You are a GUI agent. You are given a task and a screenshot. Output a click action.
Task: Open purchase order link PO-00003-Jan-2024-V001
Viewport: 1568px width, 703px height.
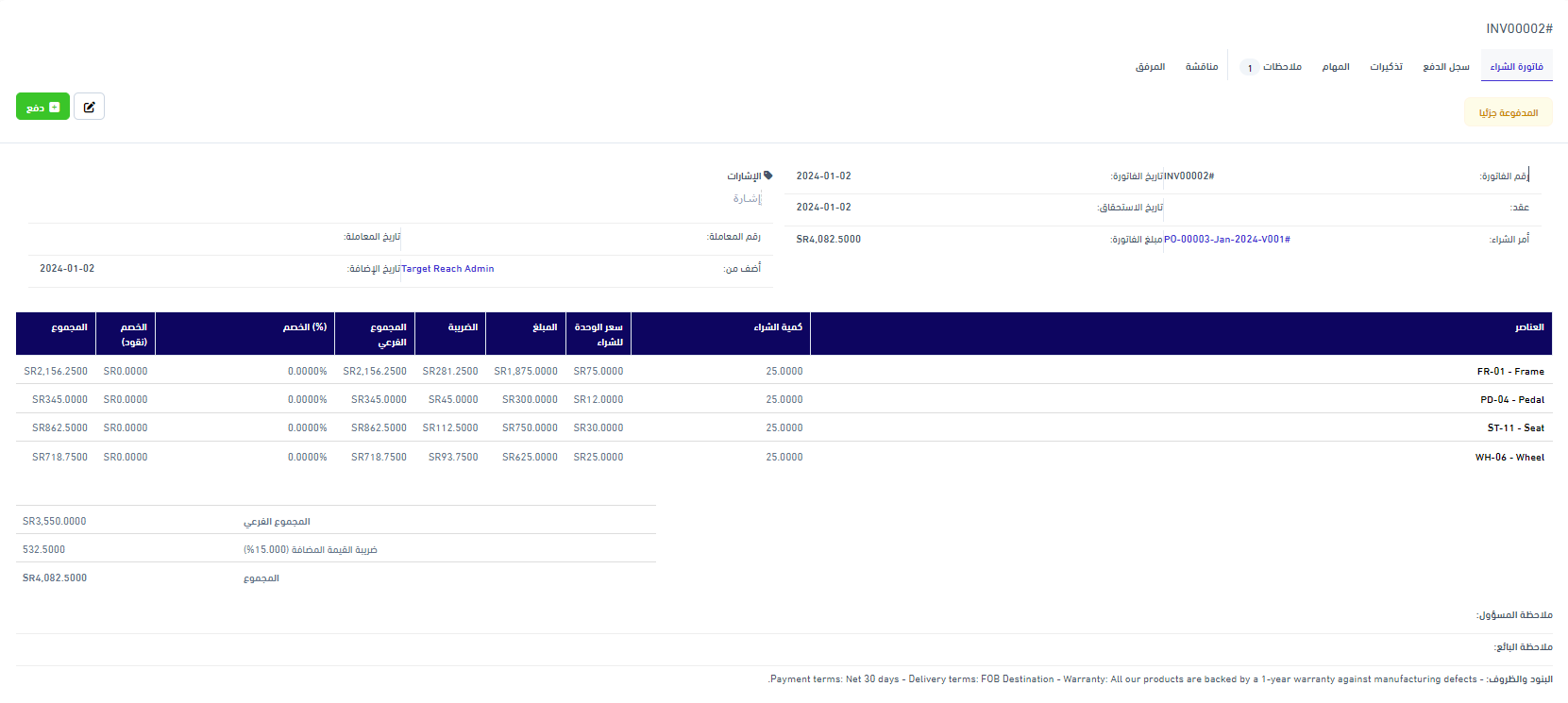[1226, 240]
